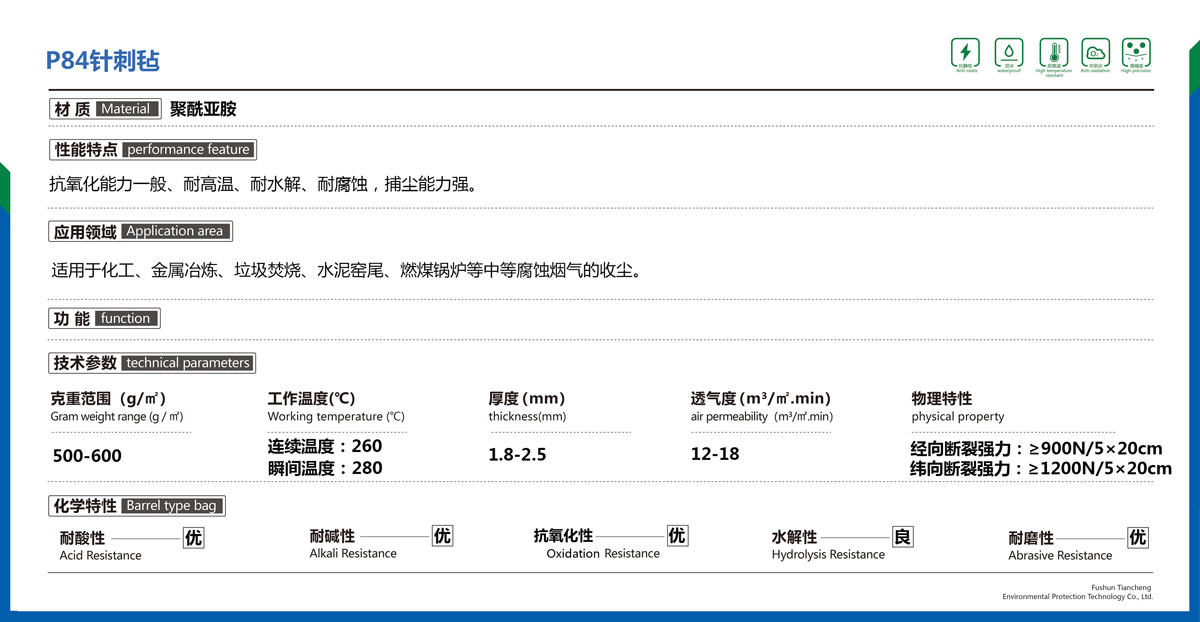
Task: Click the 优 box beside Abrasive Resistance
Action: [x=1138, y=537]
